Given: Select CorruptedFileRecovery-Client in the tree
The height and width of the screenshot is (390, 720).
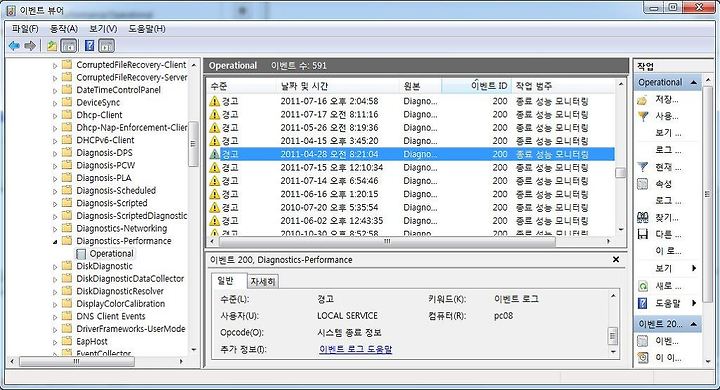Looking at the screenshot, I should [131, 65].
